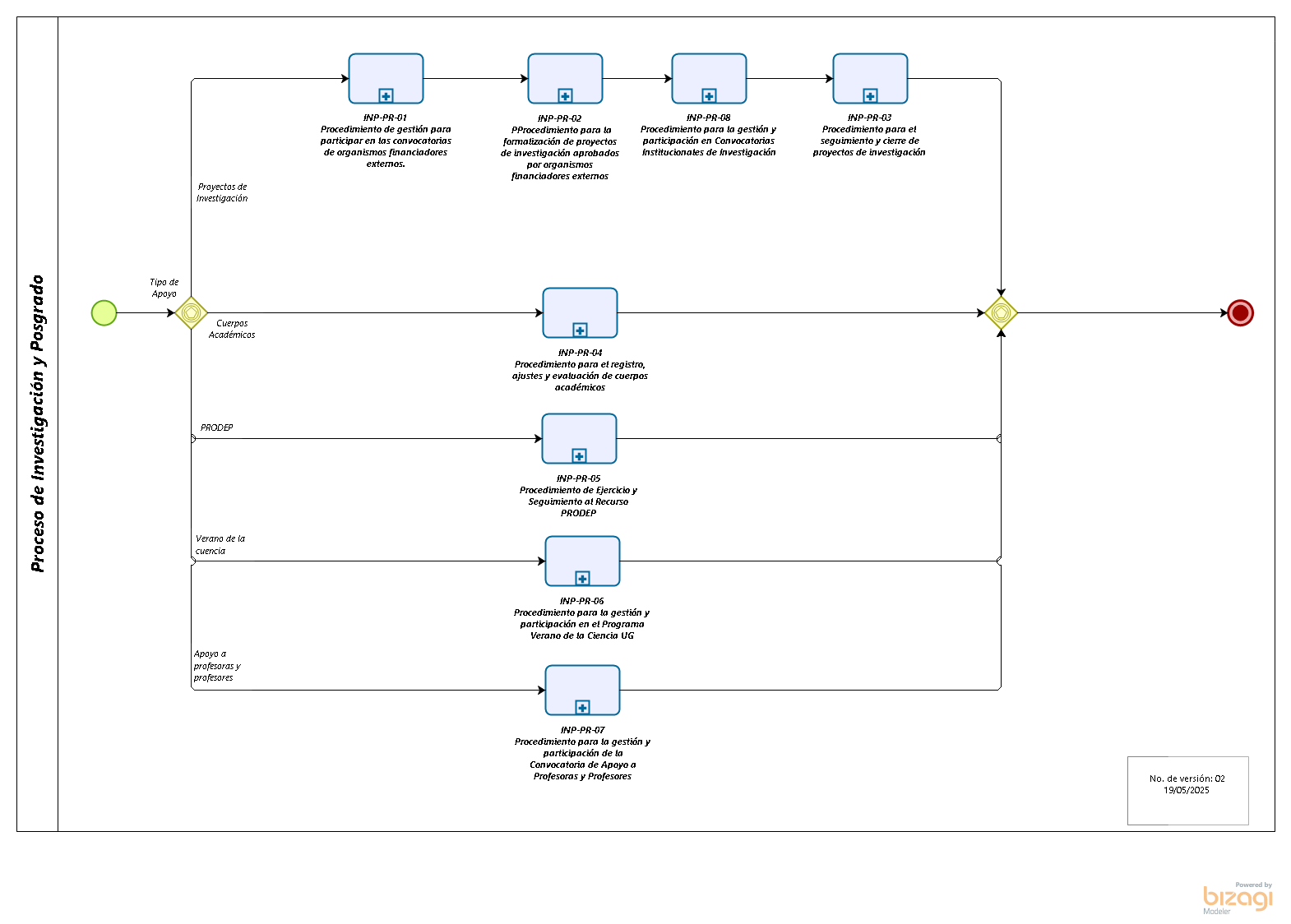Click the Proceso de Investigación y Posgrado pool title
Image resolution: width=1291 pixels, height=924 pixels.
38,423
